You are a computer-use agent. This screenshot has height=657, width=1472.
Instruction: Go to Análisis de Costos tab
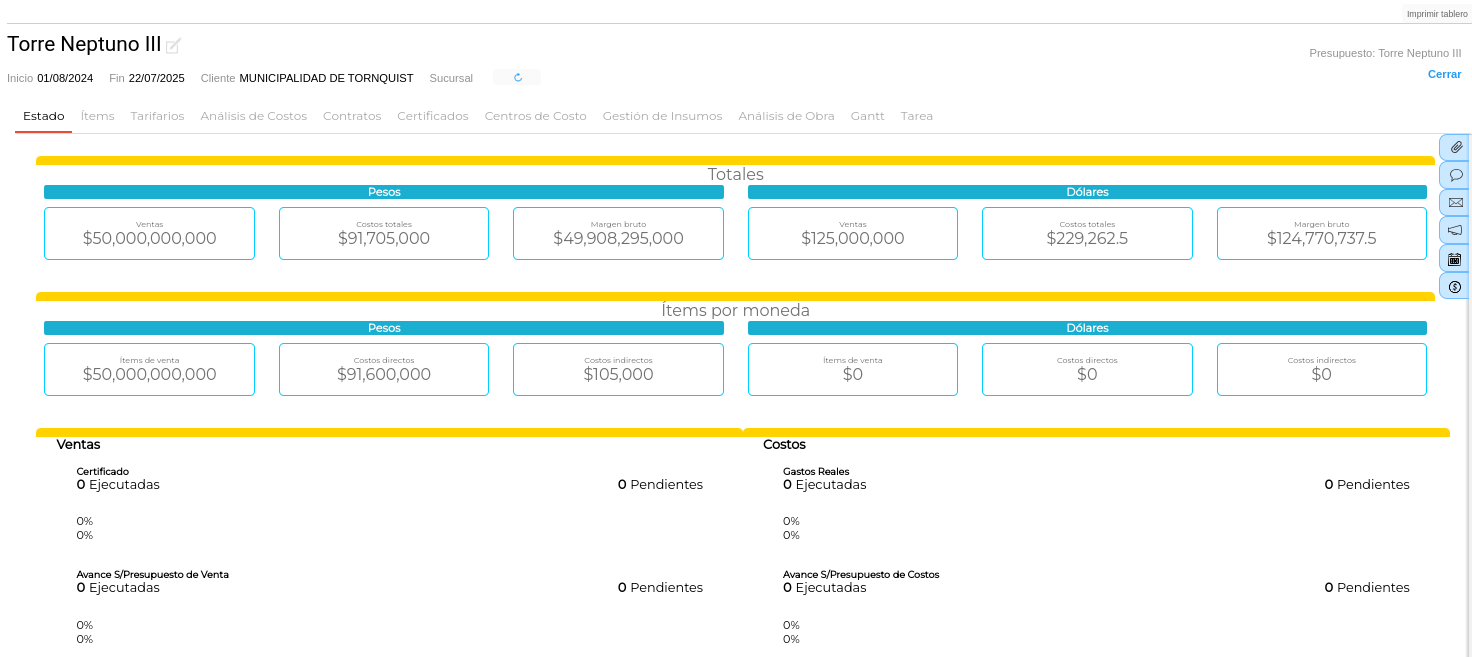tap(253, 116)
